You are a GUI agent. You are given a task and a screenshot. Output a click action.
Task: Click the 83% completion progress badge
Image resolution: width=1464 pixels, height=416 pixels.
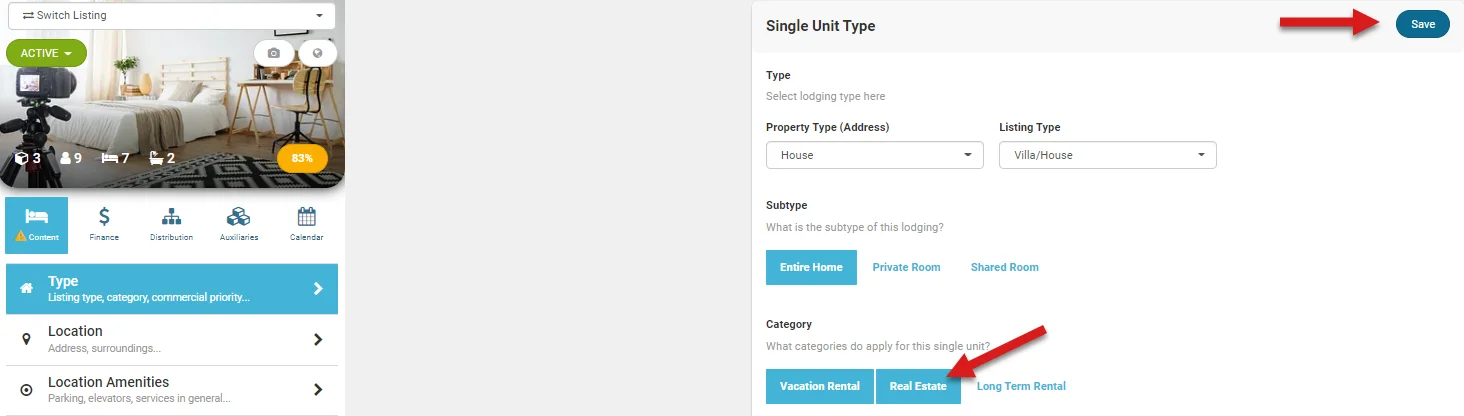click(x=302, y=158)
